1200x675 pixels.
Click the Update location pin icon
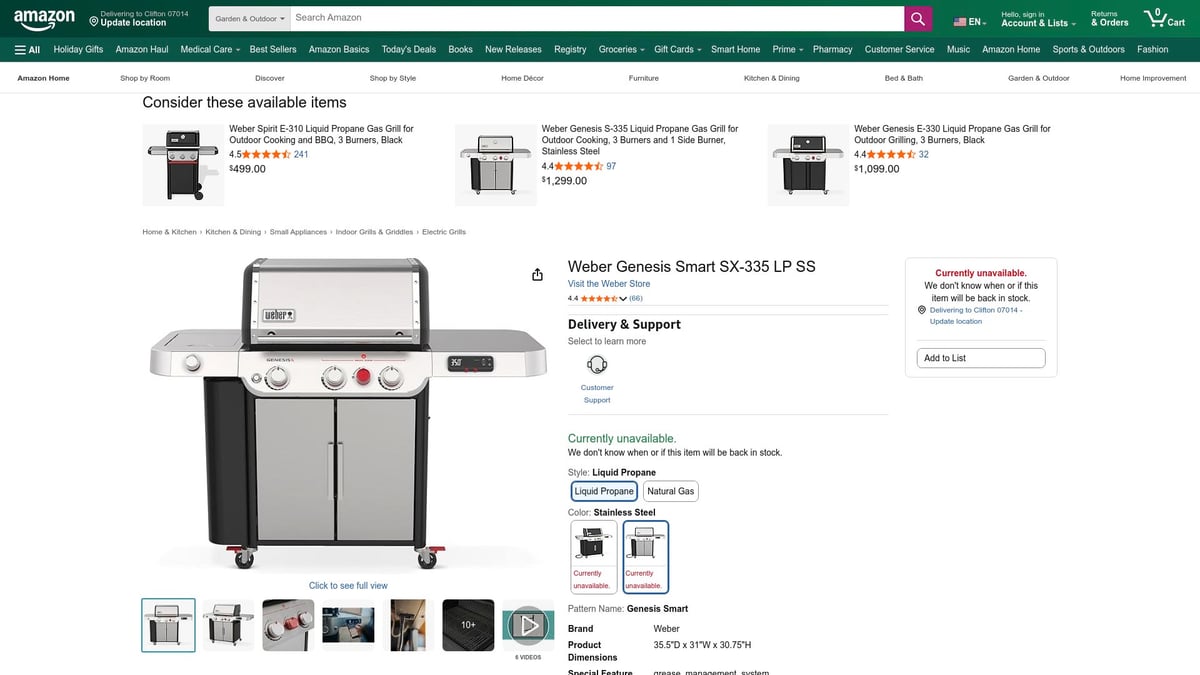[94, 21]
